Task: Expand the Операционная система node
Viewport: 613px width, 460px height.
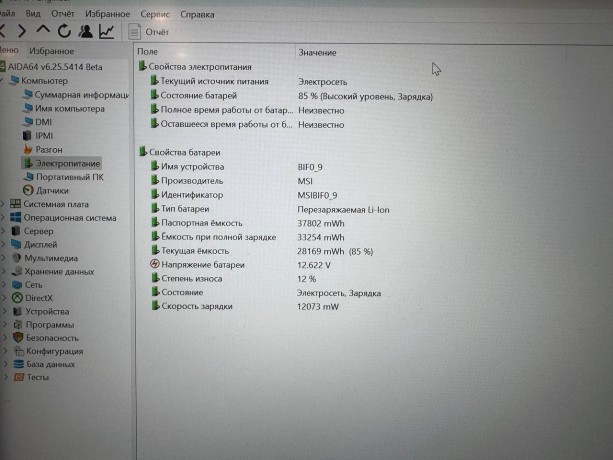Action: (x=3, y=217)
